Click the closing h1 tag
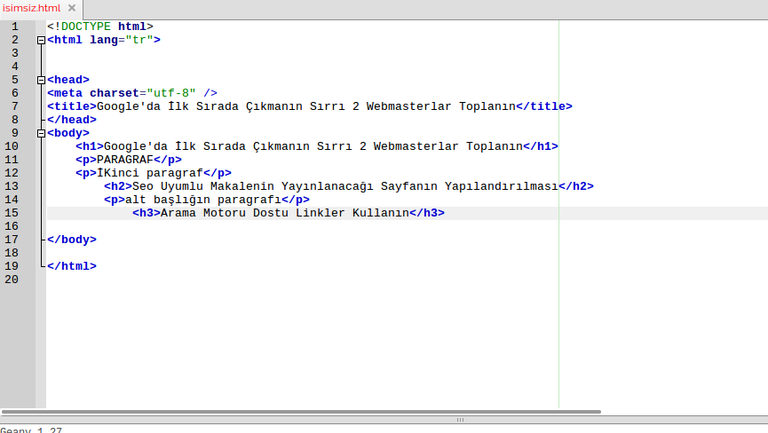The width and height of the screenshot is (768, 433). pos(541,146)
